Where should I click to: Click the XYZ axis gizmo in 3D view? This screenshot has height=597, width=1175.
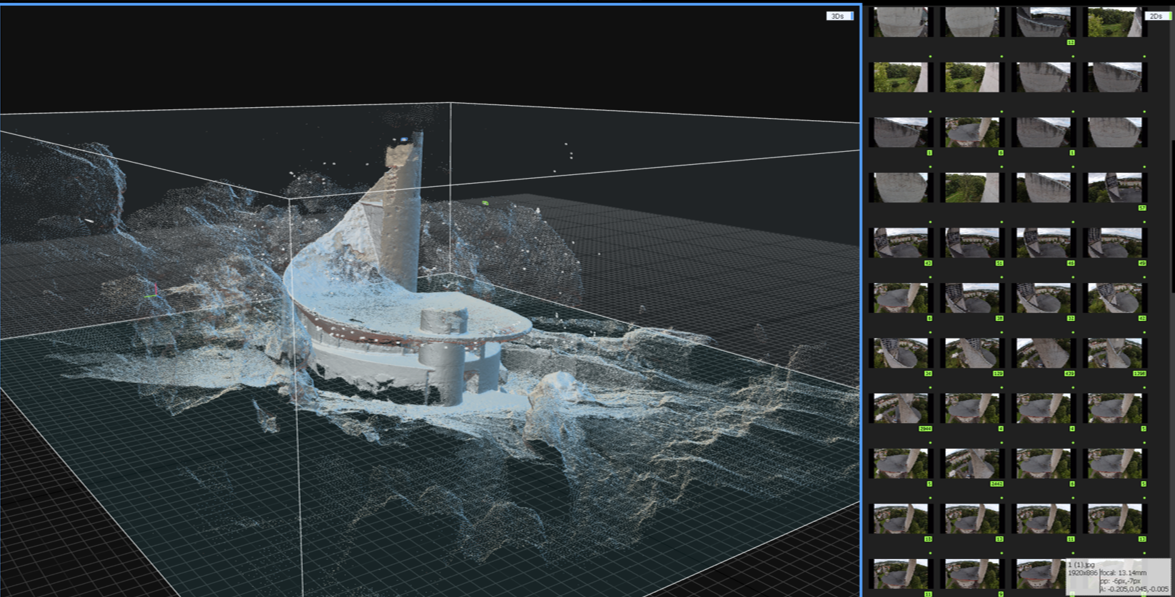point(151,294)
